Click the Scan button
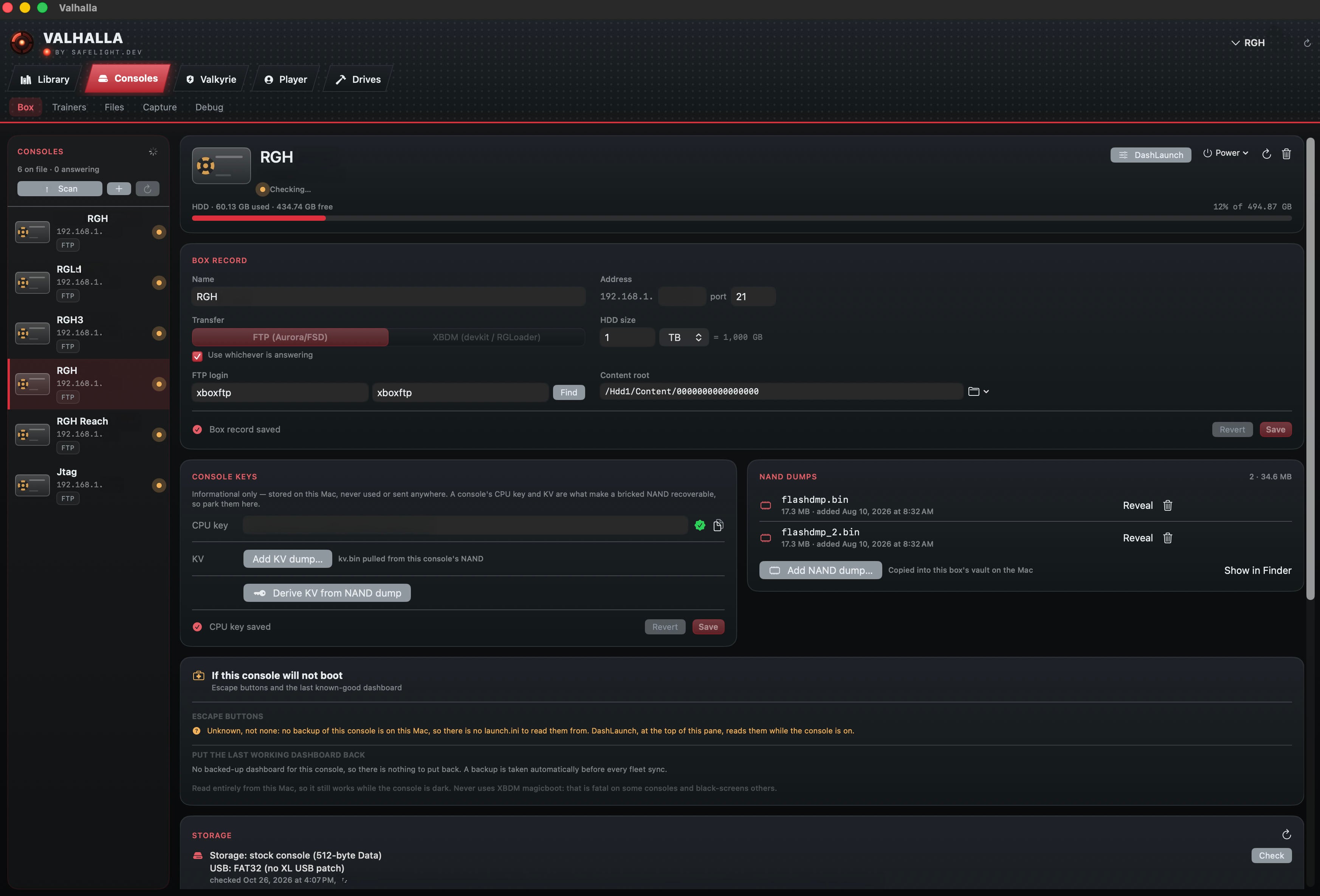The width and height of the screenshot is (1320, 896). point(60,189)
